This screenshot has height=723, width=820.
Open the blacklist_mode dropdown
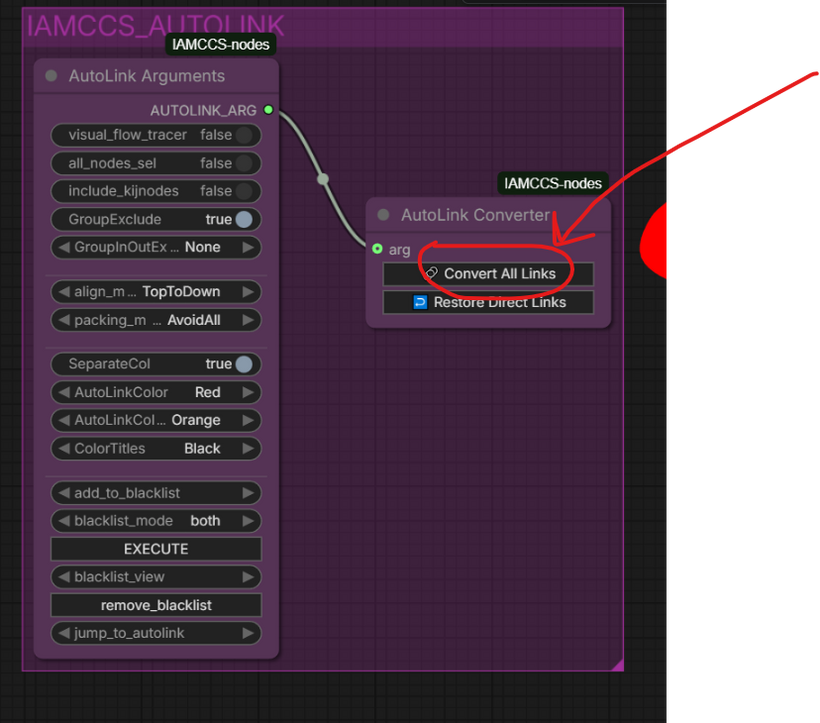point(156,521)
